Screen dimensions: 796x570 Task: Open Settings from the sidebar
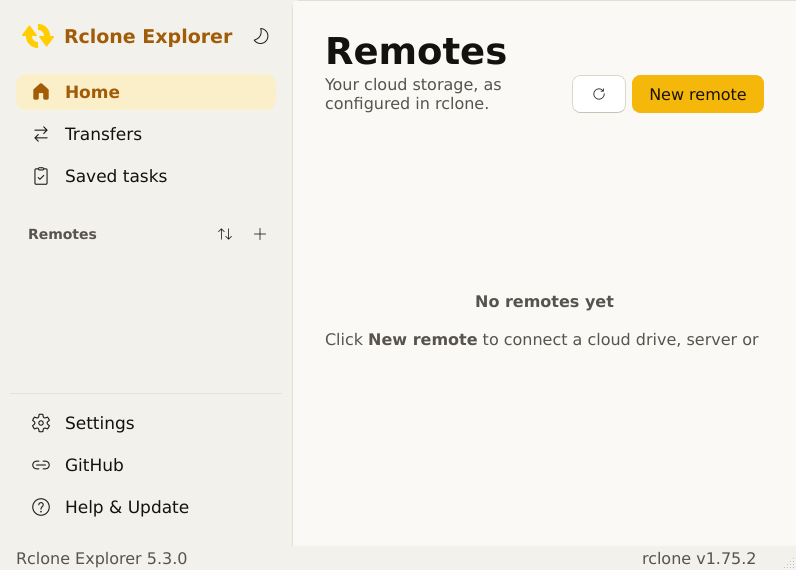click(x=146, y=423)
